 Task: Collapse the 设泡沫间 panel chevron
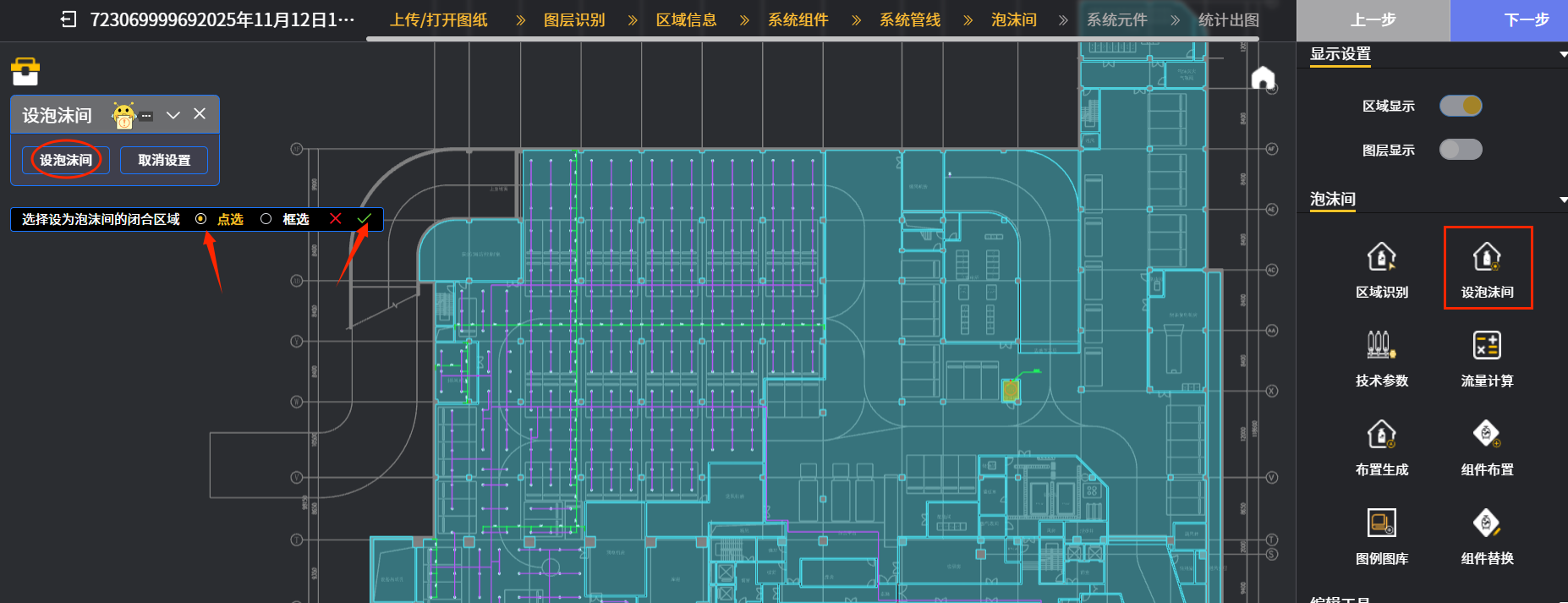coord(173,115)
